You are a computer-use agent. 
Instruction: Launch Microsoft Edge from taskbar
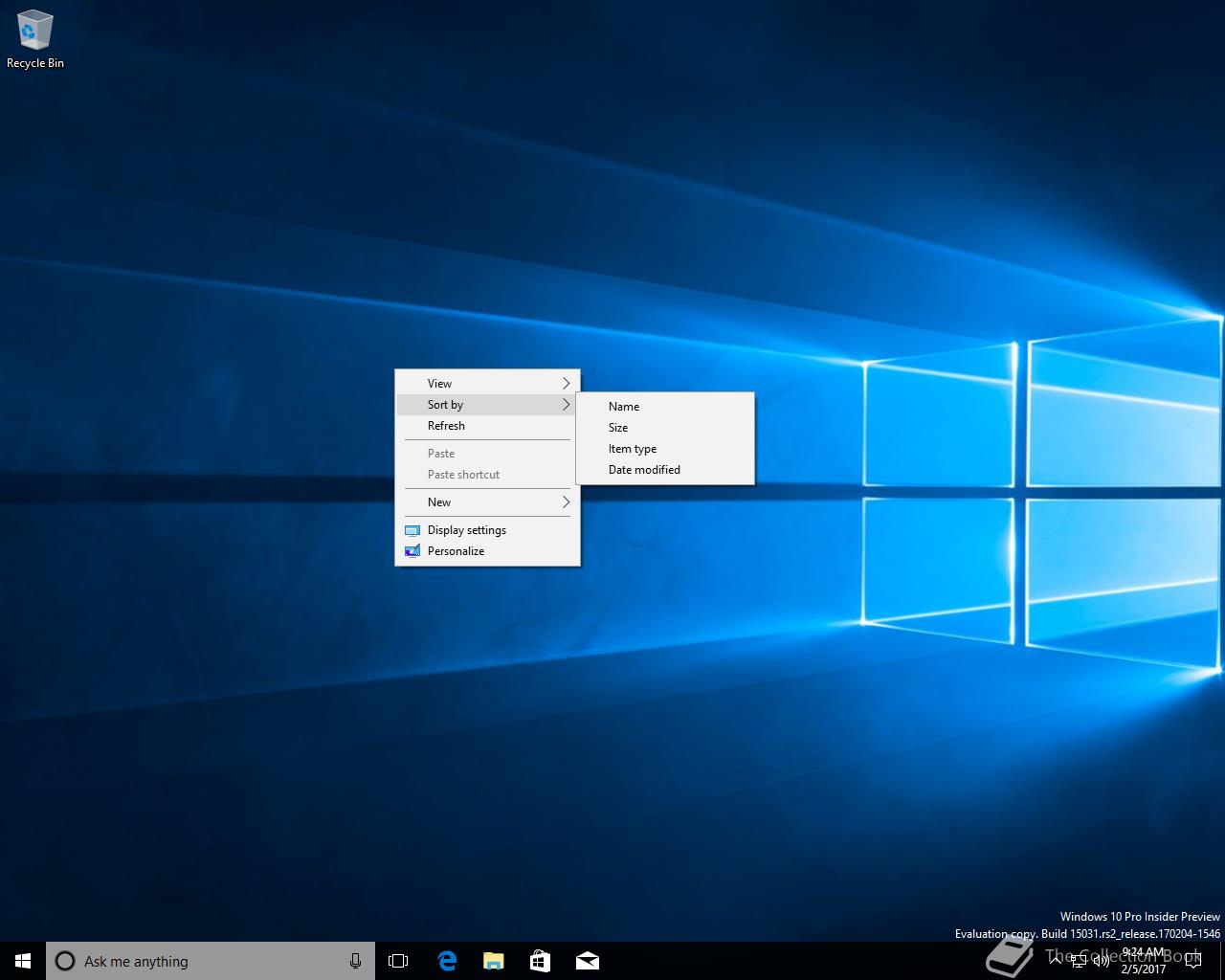coord(446,961)
